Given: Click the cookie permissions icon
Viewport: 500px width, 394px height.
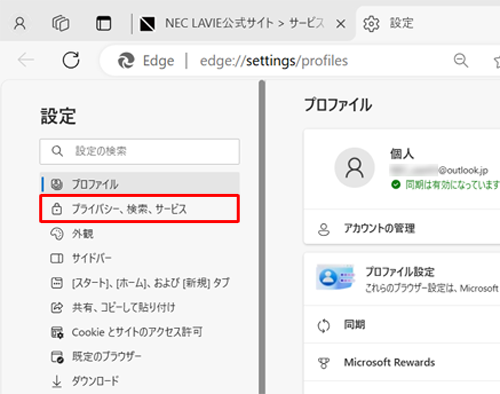Looking at the screenshot, I should click(57, 332).
